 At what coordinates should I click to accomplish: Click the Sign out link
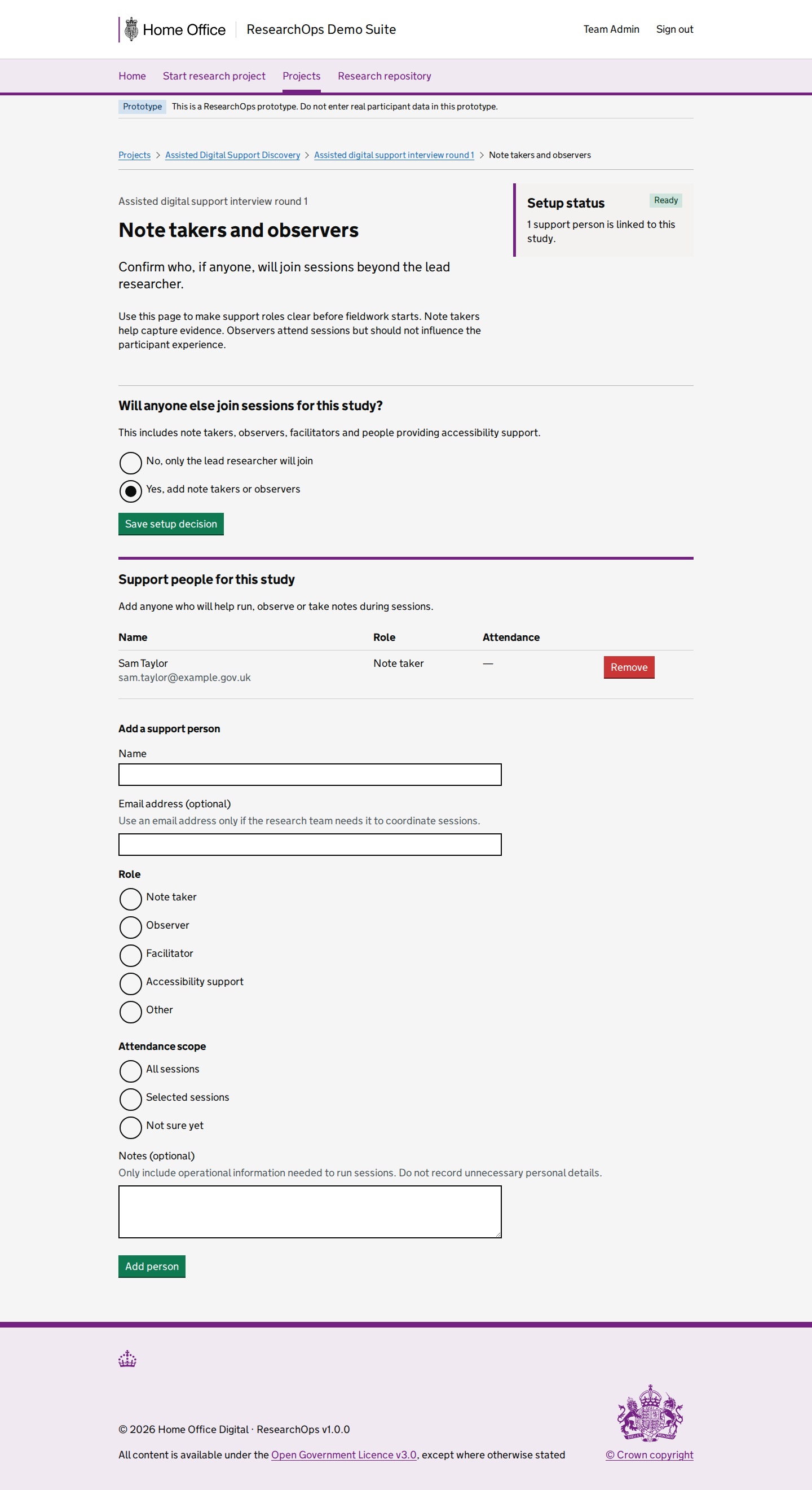(674, 29)
